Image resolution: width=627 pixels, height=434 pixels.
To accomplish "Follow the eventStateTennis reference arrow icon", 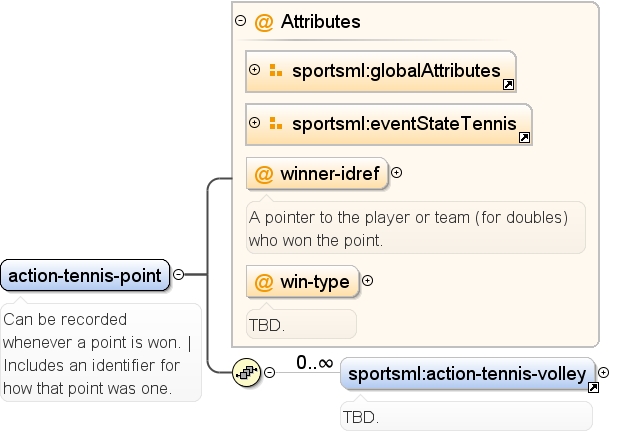I will tap(524, 138).
